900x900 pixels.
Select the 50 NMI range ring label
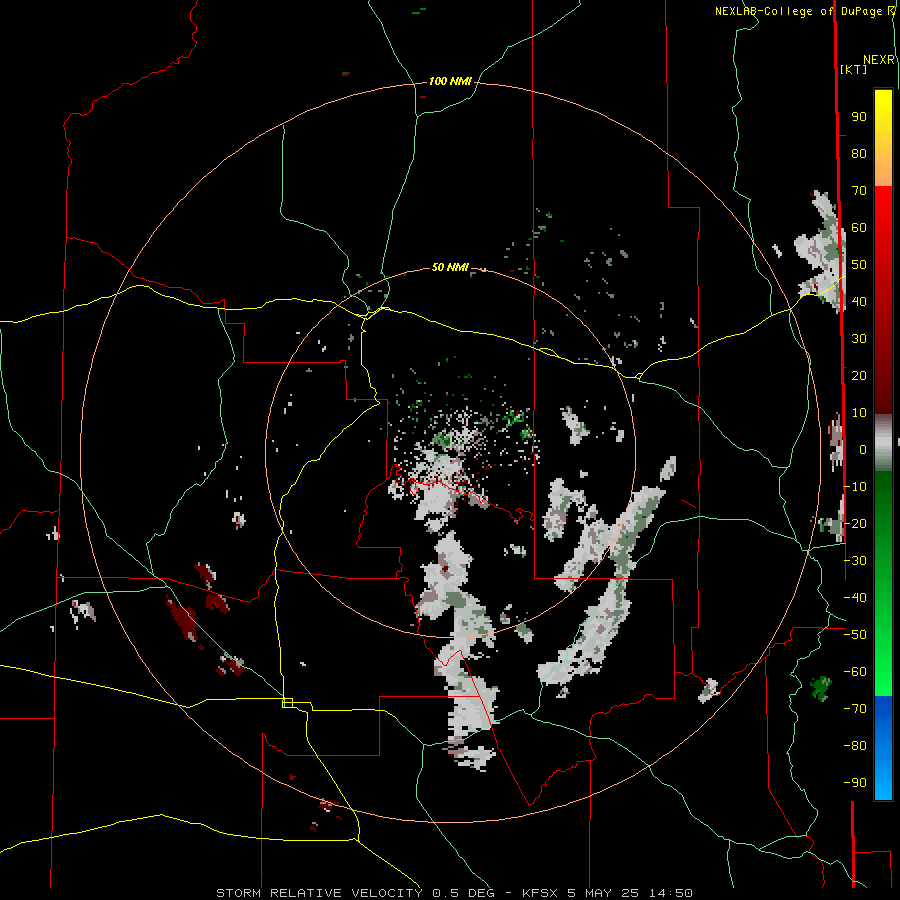[450, 267]
